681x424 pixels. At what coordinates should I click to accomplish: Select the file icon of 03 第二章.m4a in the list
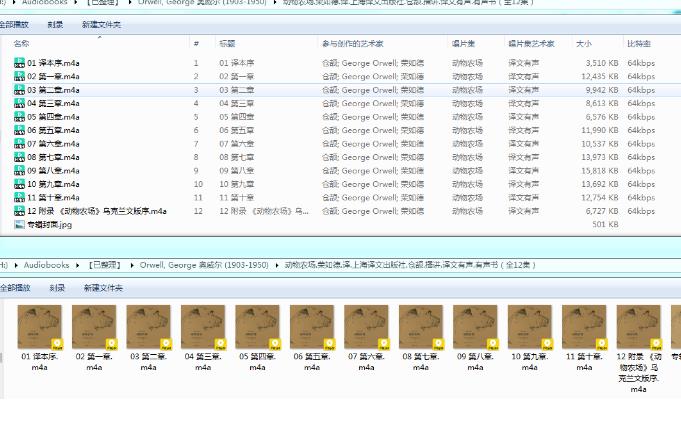(19, 89)
